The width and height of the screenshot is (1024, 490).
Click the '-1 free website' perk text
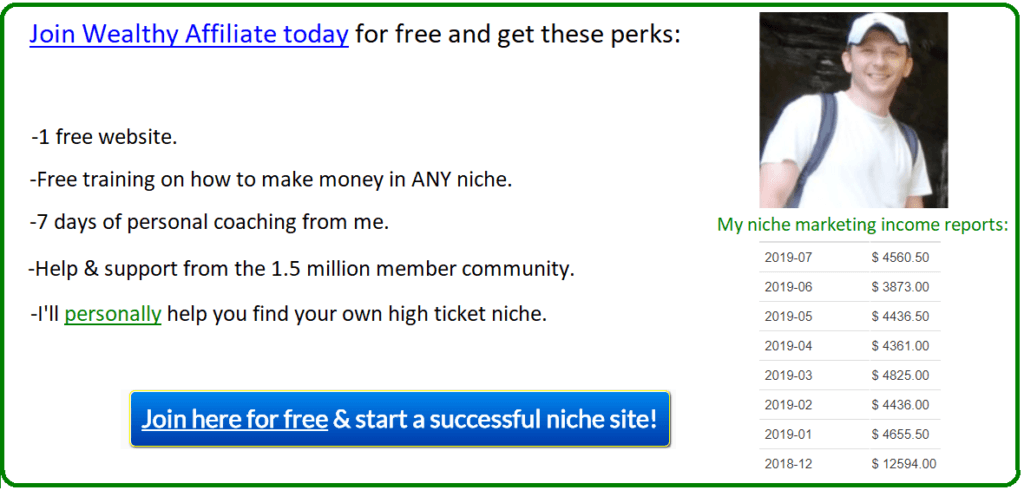click(104, 138)
